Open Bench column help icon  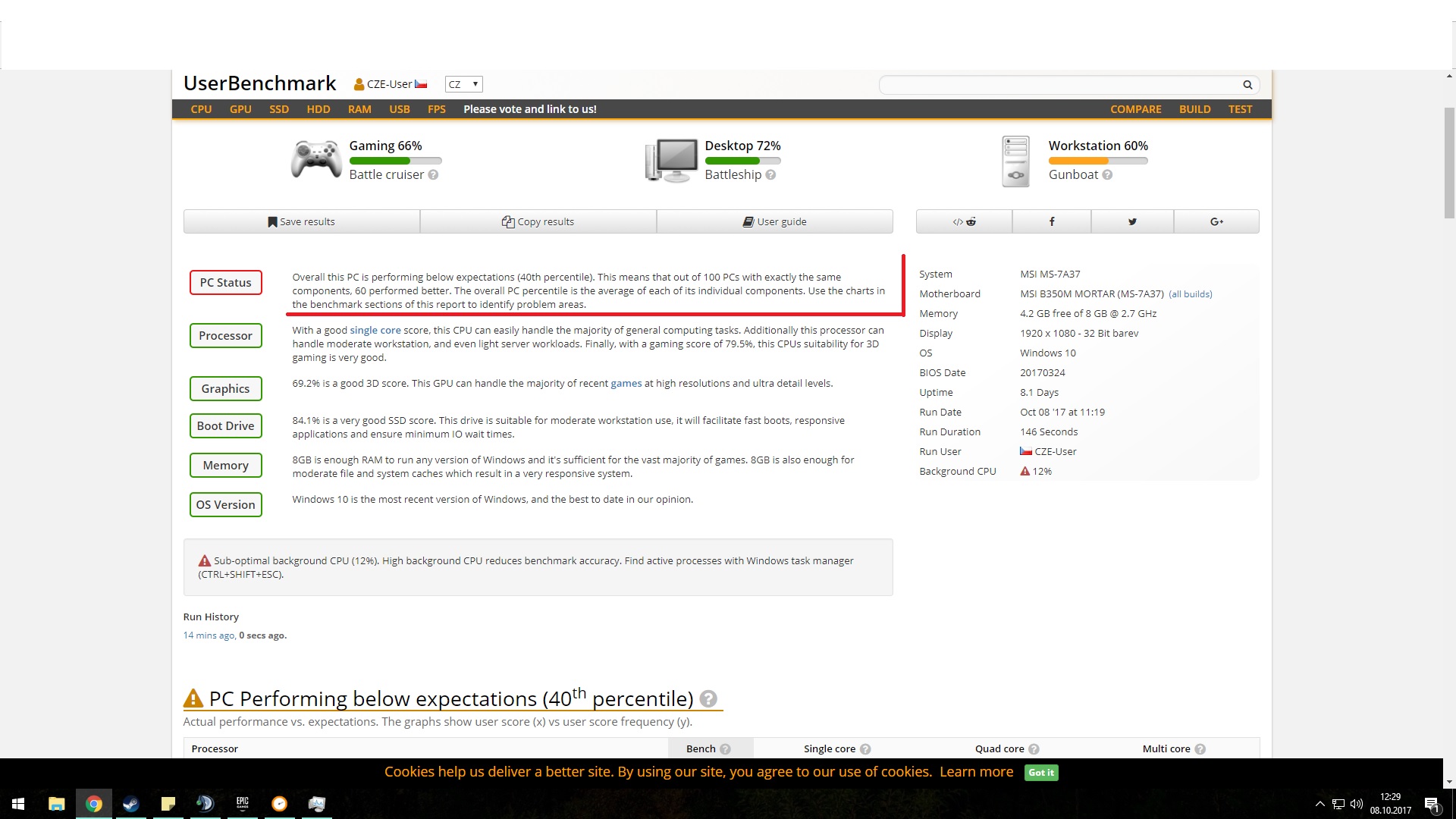(x=725, y=749)
